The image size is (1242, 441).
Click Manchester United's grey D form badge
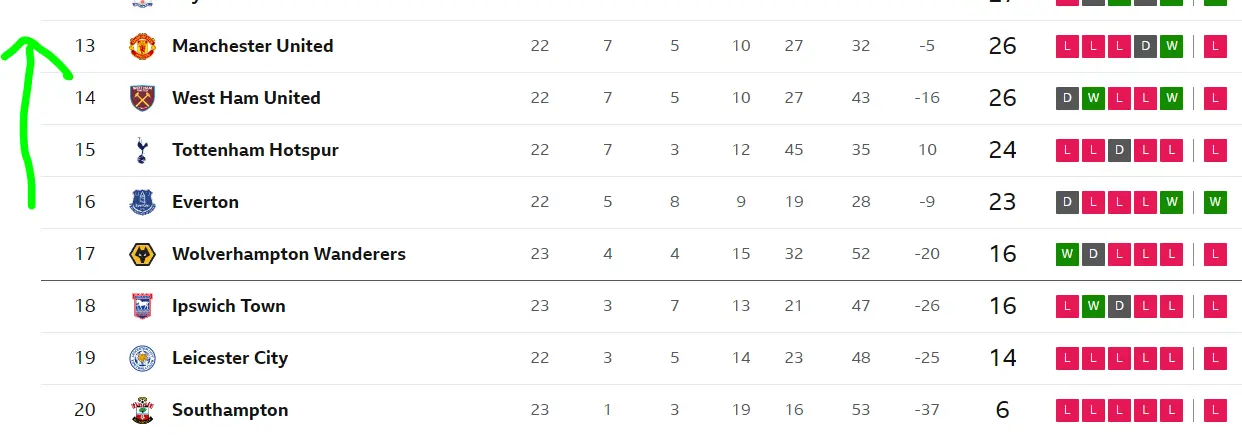click(x=1145, y=46)
